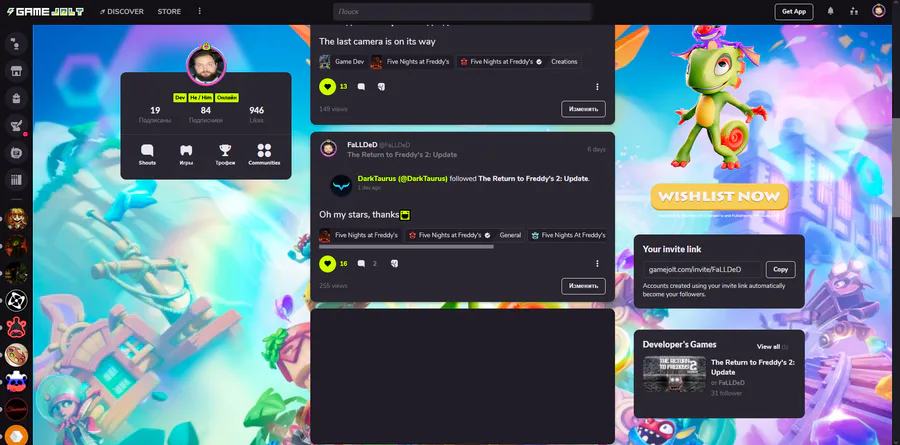Open the notifications bell icon
Screen dimensions: 900x445
[831, 11]
